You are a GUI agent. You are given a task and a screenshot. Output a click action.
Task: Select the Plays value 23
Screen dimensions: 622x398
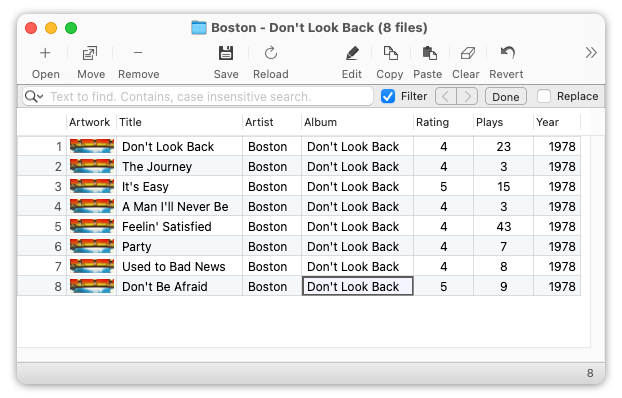click(503, 146)
